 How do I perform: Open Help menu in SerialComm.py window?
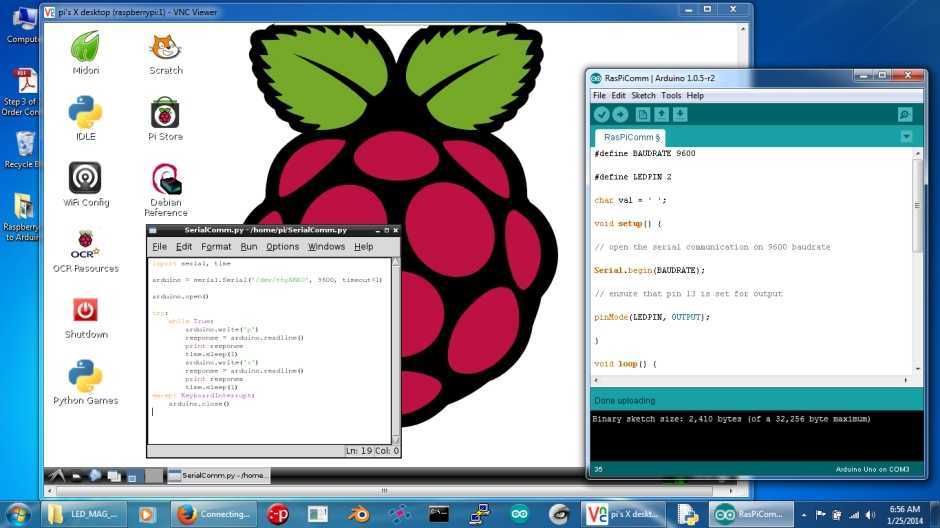click(x=363, y=246)
